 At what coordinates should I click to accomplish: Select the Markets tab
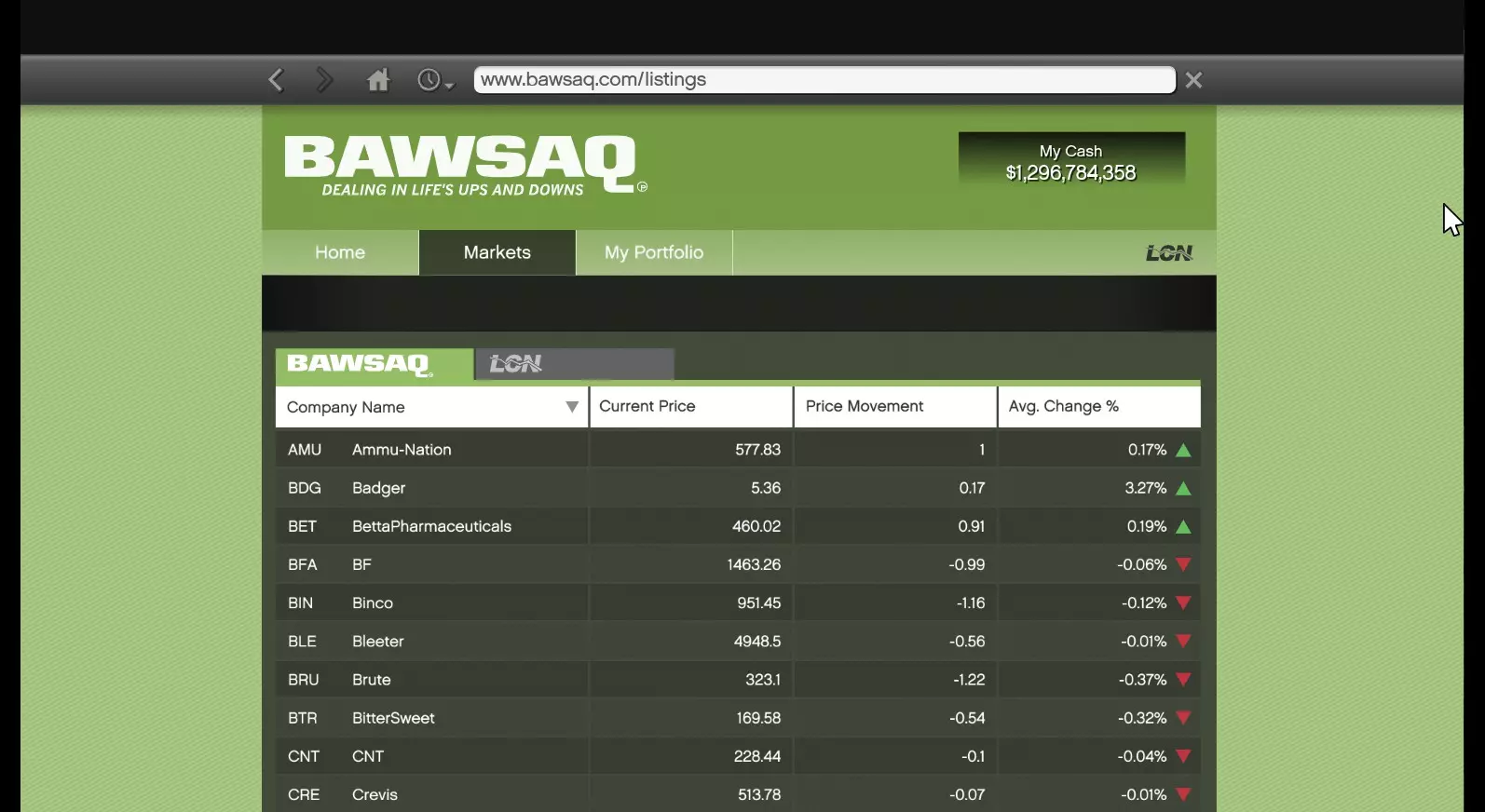(x=497, y=252)
